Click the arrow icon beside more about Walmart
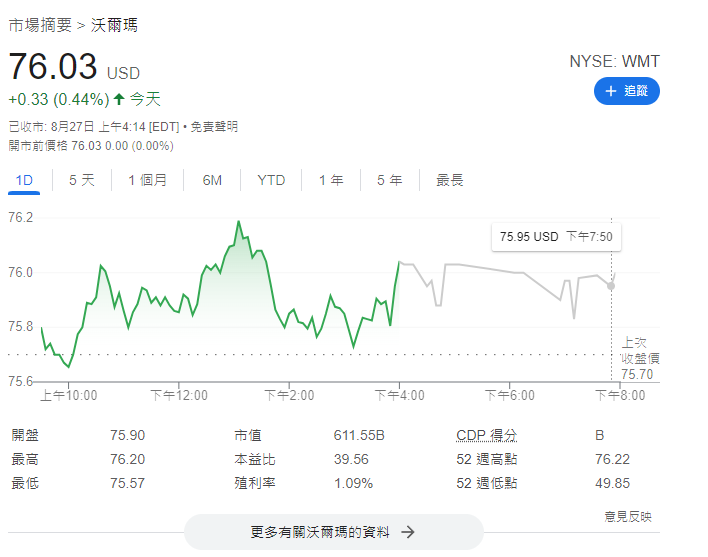 (407, 532)
